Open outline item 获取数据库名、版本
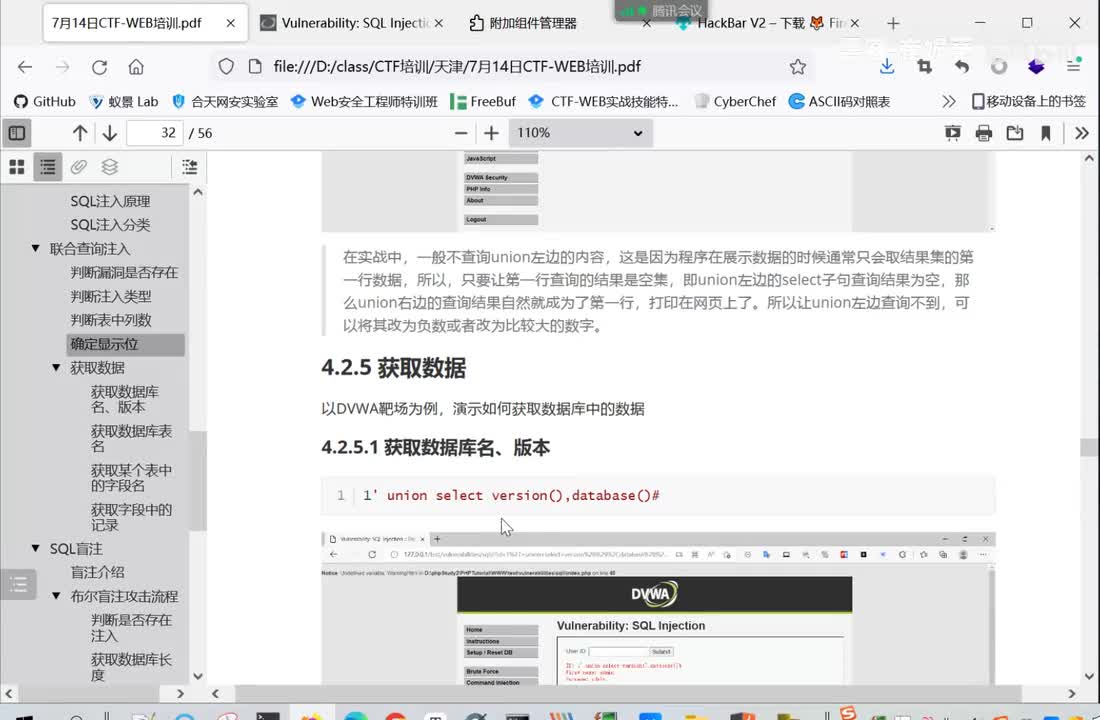 (x=125, y=399)
